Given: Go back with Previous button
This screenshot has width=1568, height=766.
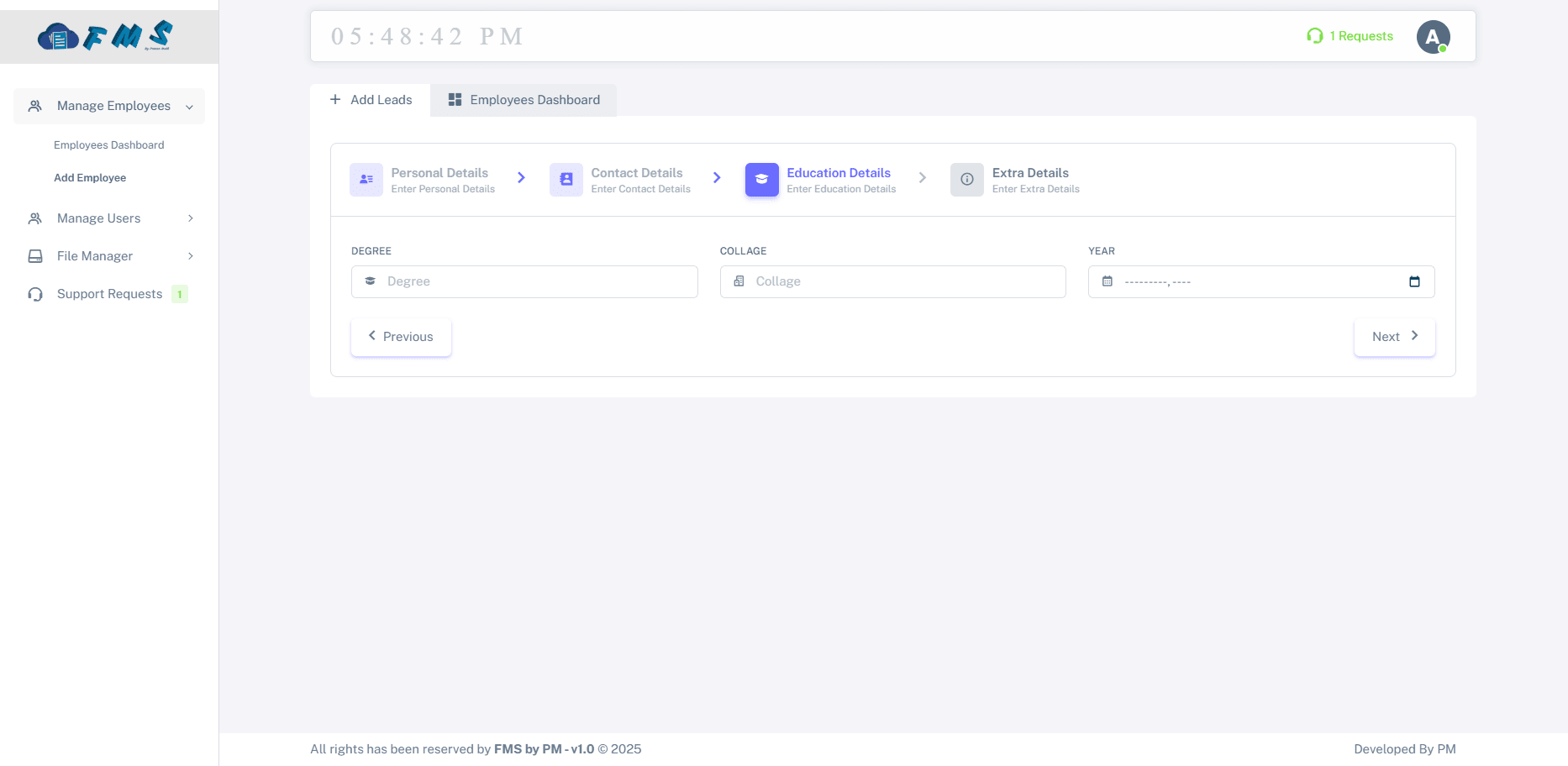Looking at the screenshot, I should point(401,337).
